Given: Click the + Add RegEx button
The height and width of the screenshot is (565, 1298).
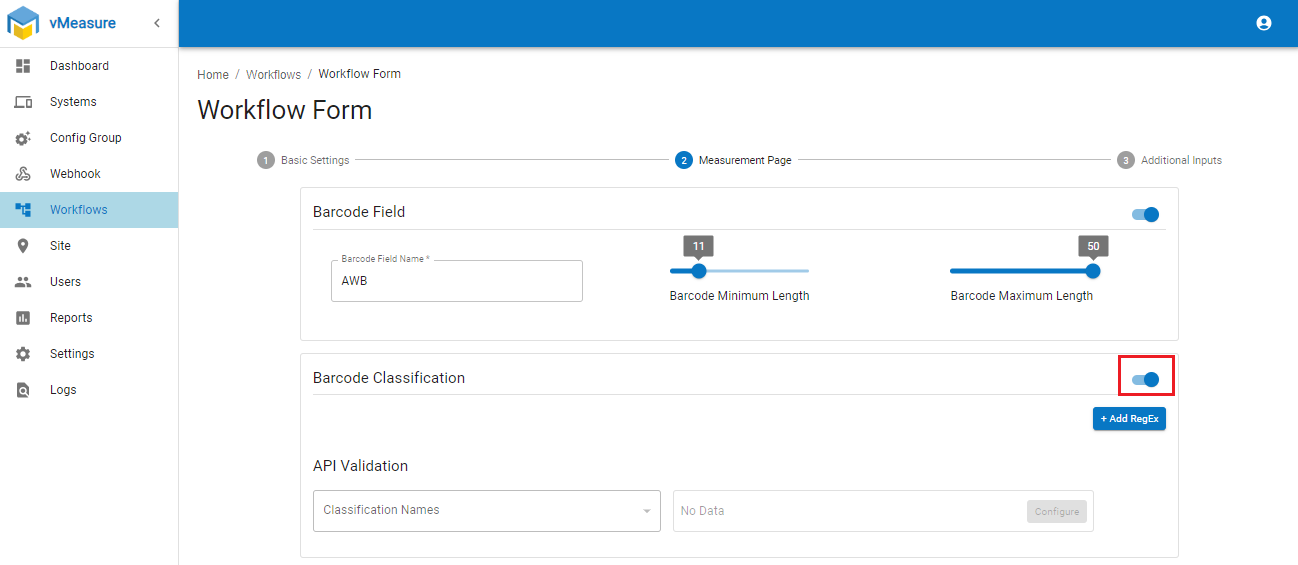Looking at the screenshot, I should click(x=1129, y=419).
